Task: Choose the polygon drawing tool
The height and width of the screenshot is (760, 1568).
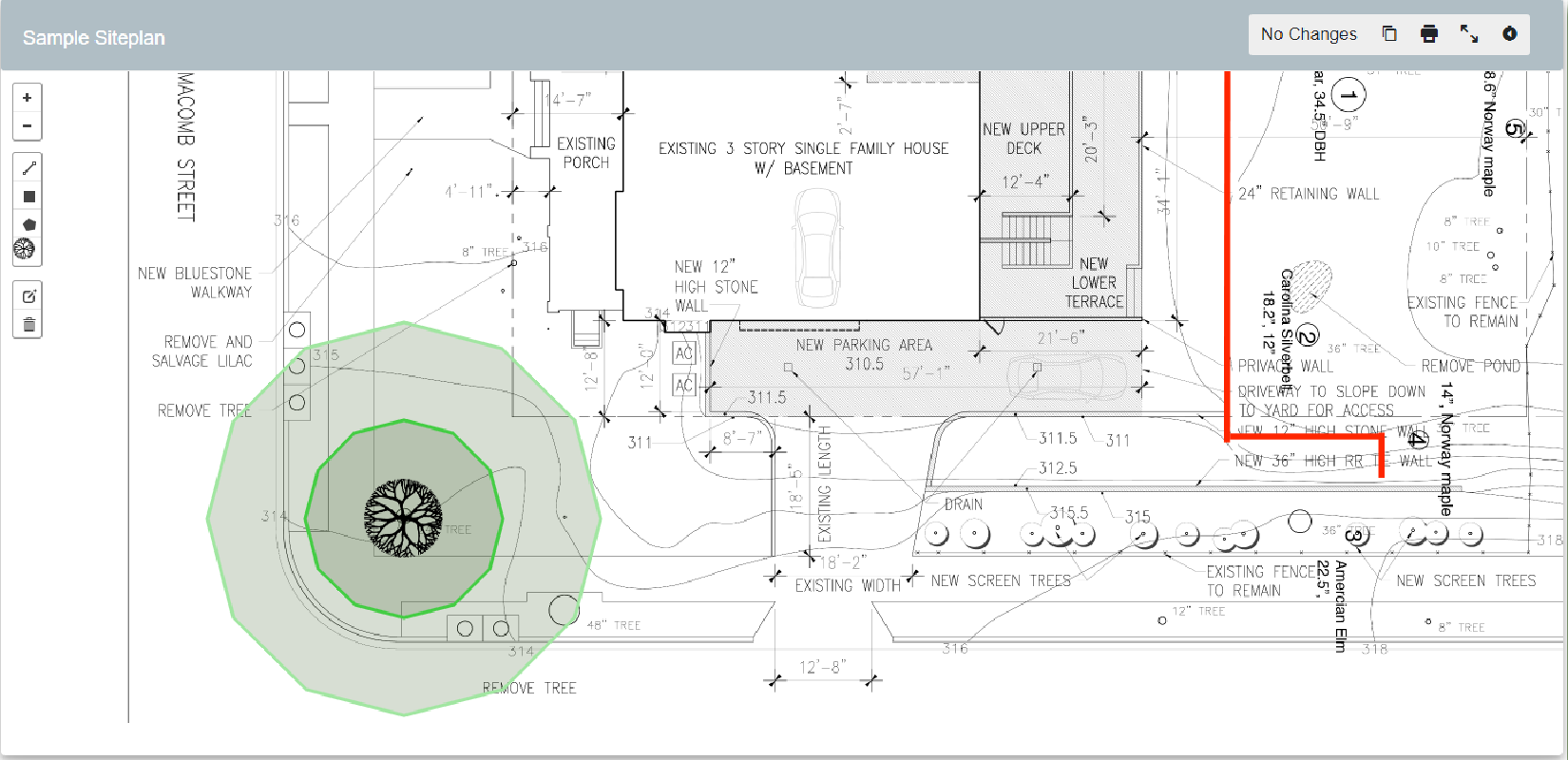Action: click(29, 224)
